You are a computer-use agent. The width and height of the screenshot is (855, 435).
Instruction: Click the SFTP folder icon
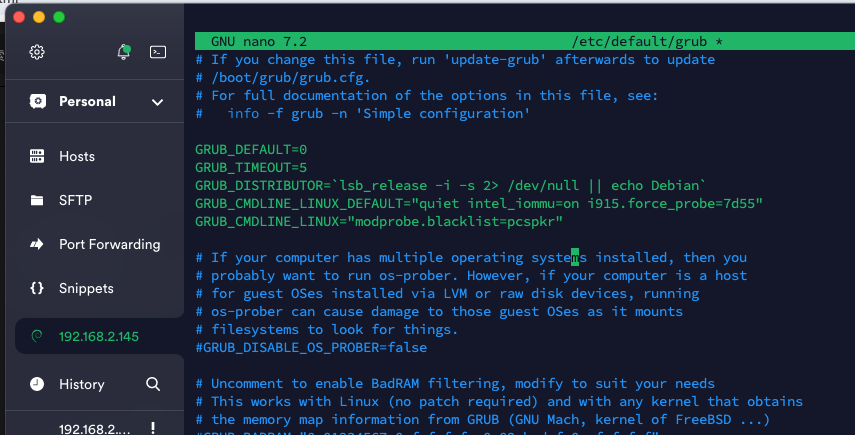click(37, 200)
